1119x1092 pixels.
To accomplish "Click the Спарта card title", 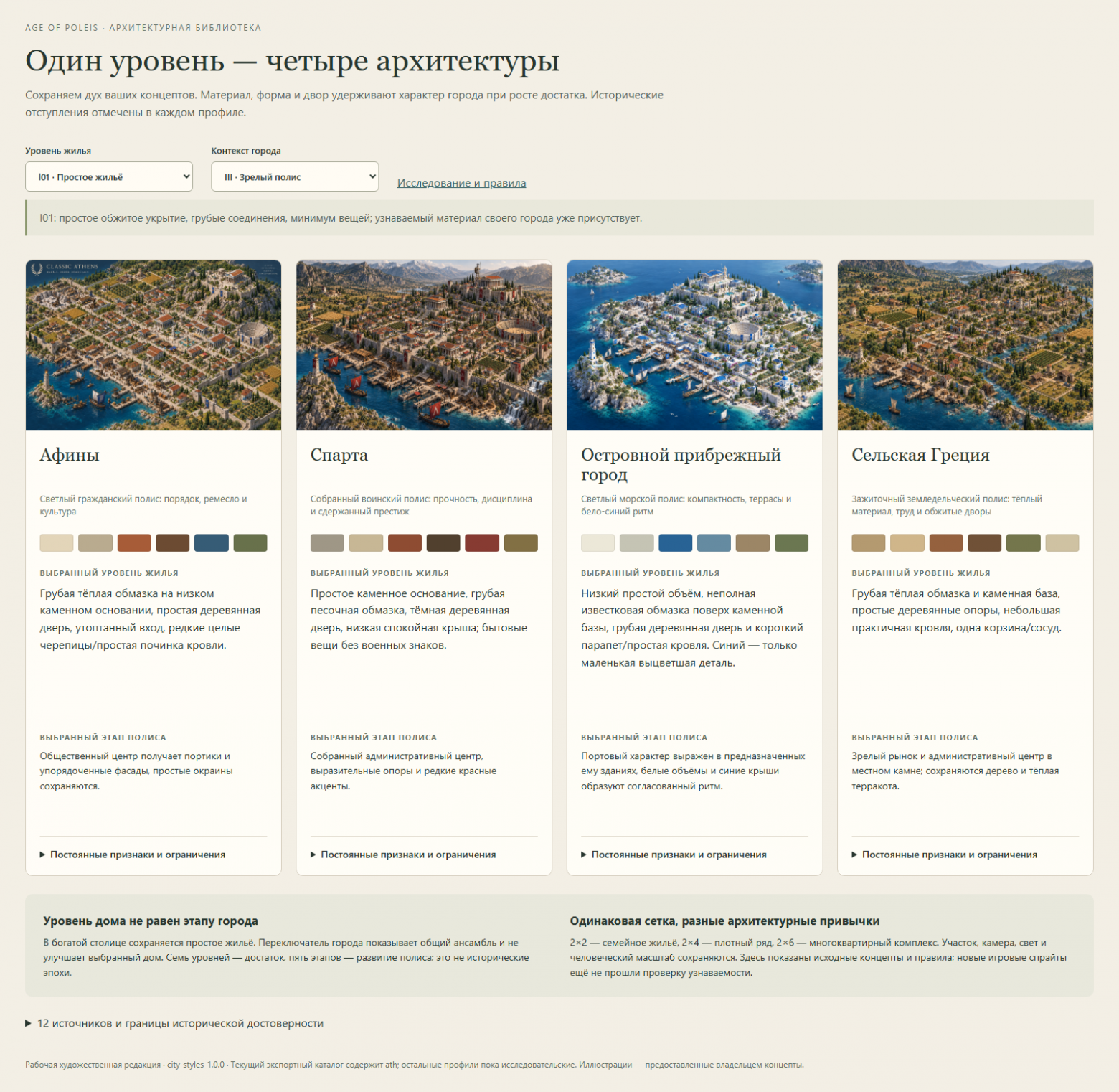I will 339,455.
